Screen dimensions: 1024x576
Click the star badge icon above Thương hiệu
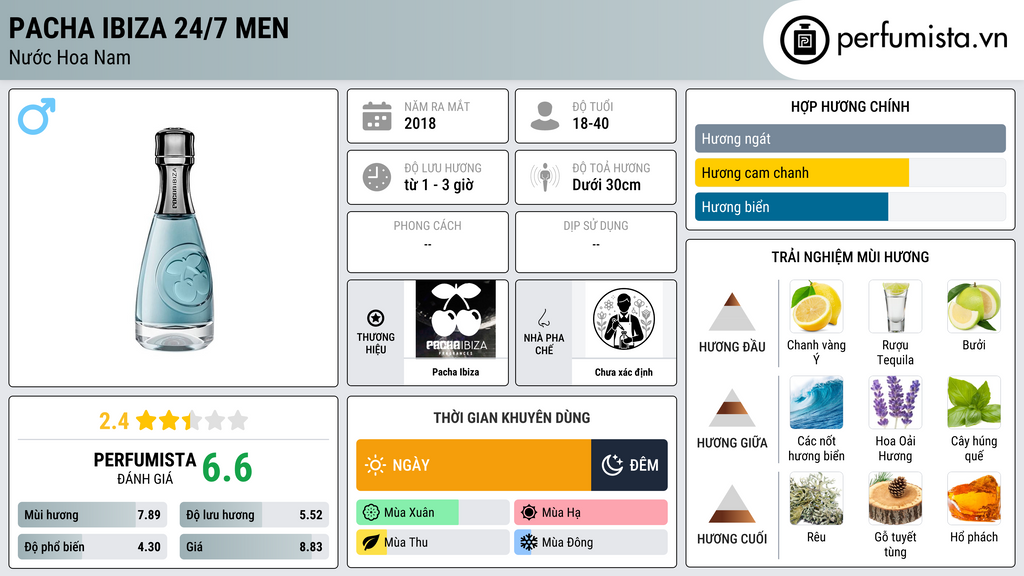[376, 318]
